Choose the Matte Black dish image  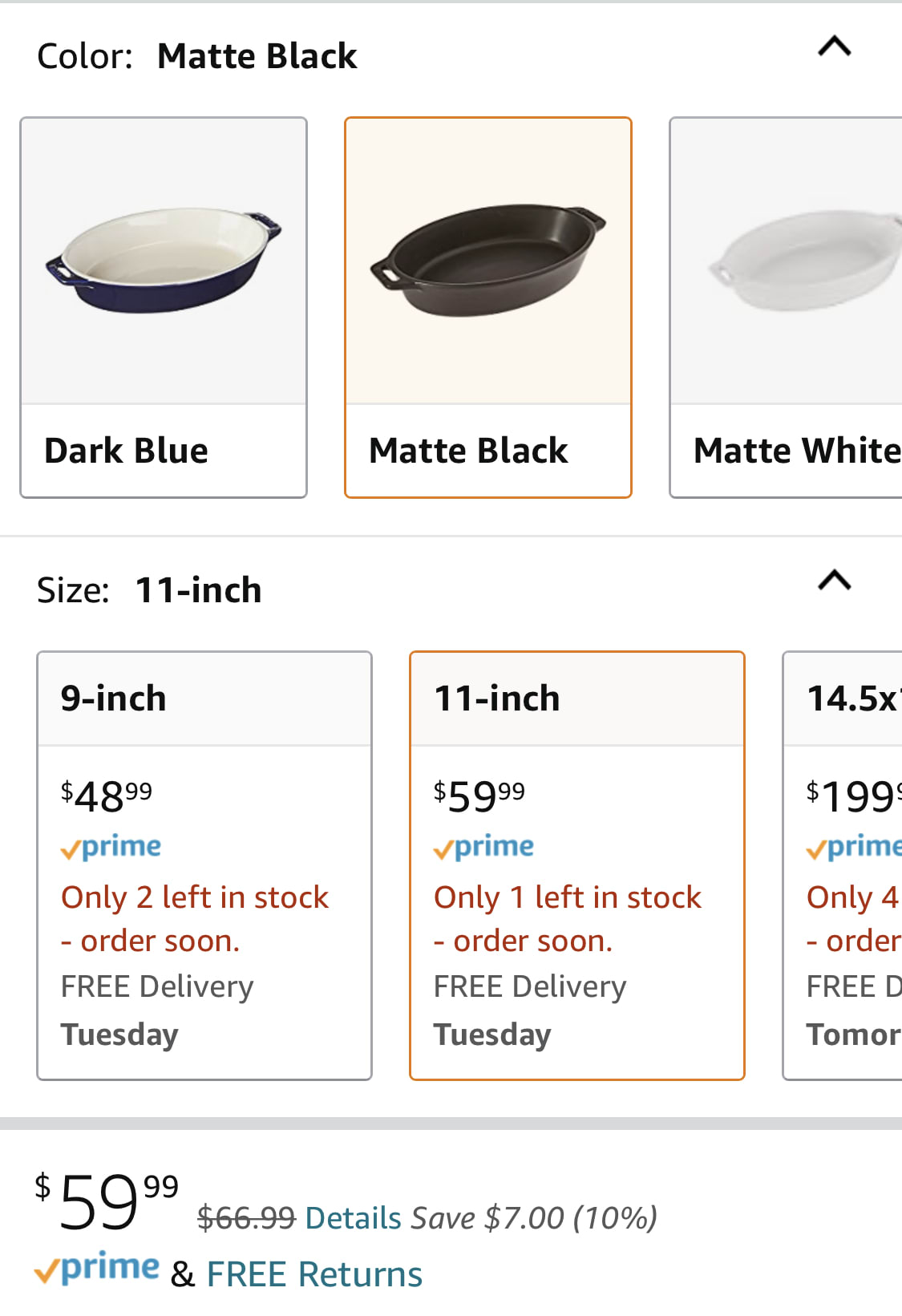coord(488,261)
